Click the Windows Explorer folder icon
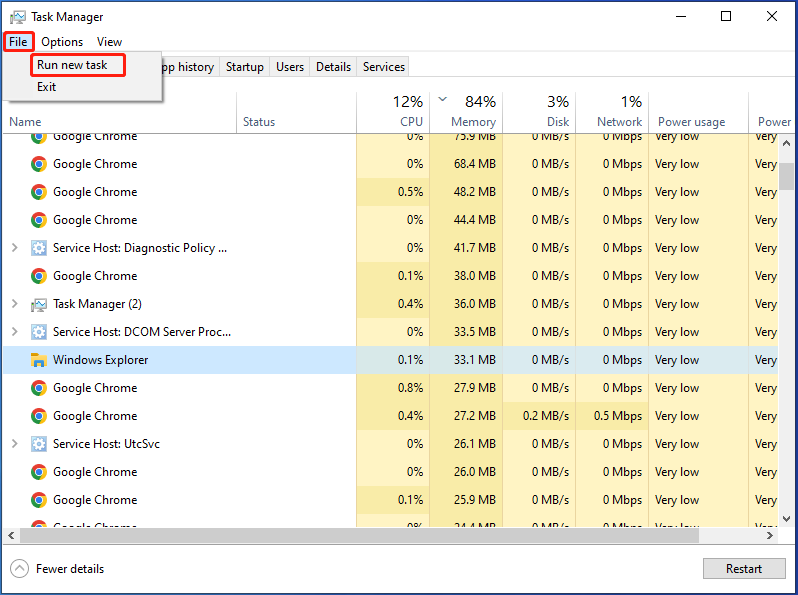 point(39,360)
